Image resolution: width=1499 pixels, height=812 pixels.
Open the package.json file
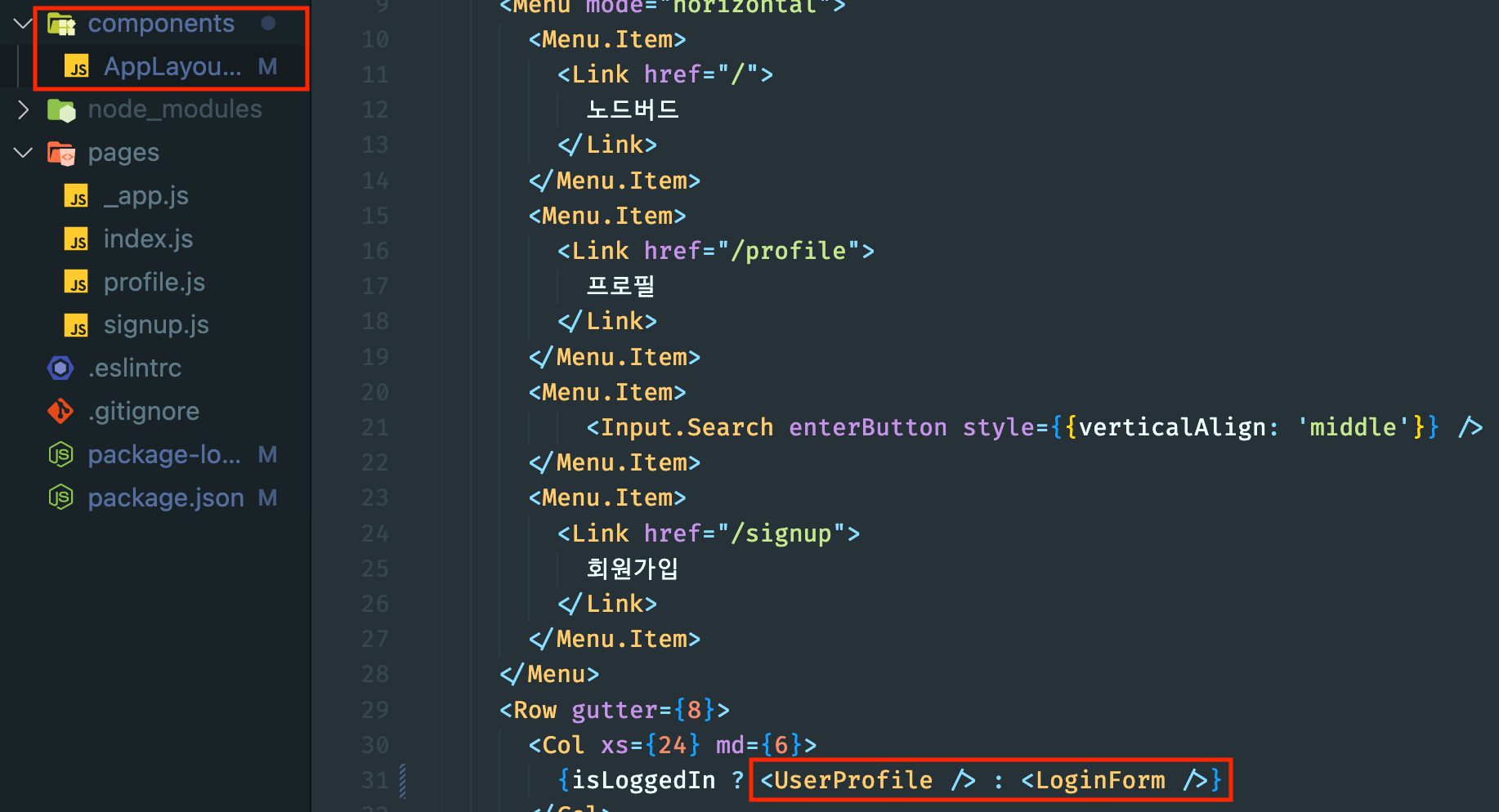[x=166, y=497]
